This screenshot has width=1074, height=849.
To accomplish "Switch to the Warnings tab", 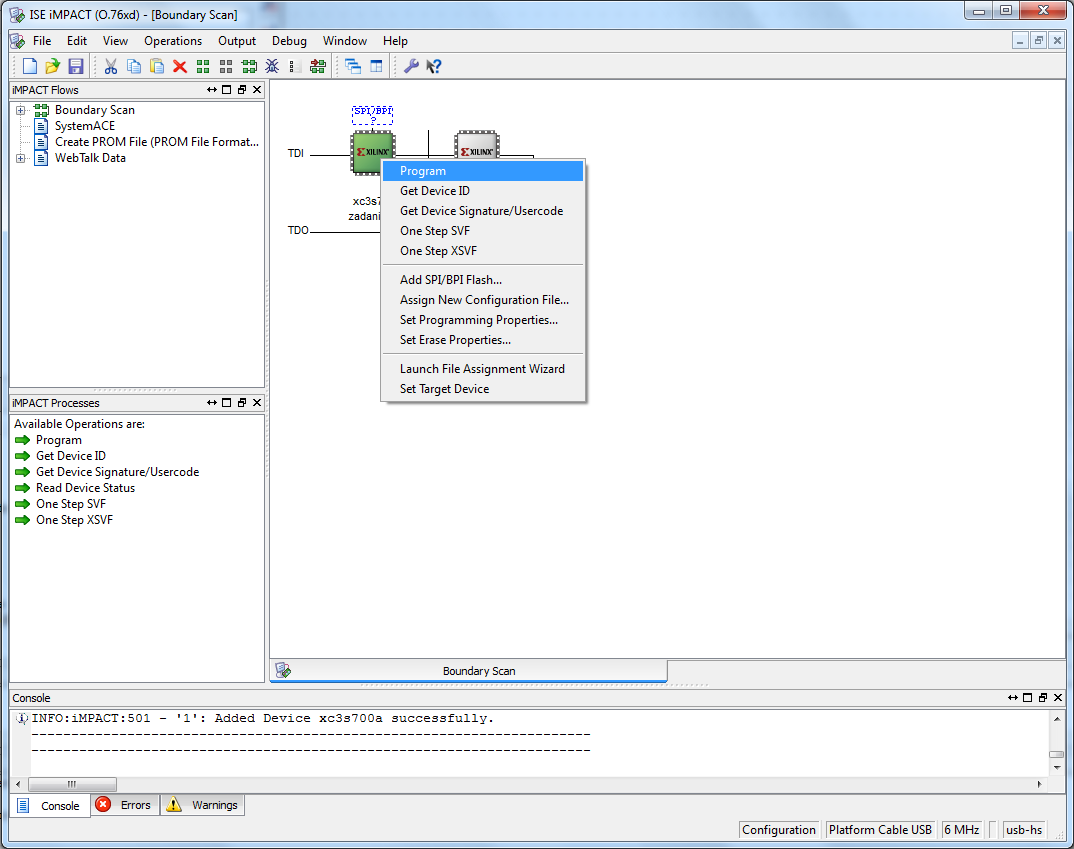I will (203, 804).
